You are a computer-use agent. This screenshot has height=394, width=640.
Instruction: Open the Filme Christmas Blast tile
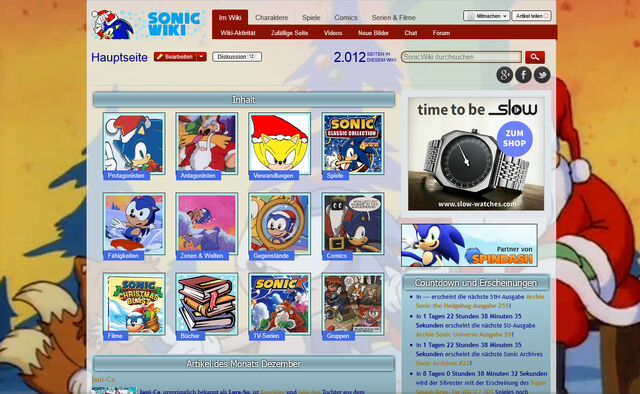[134, 304]
